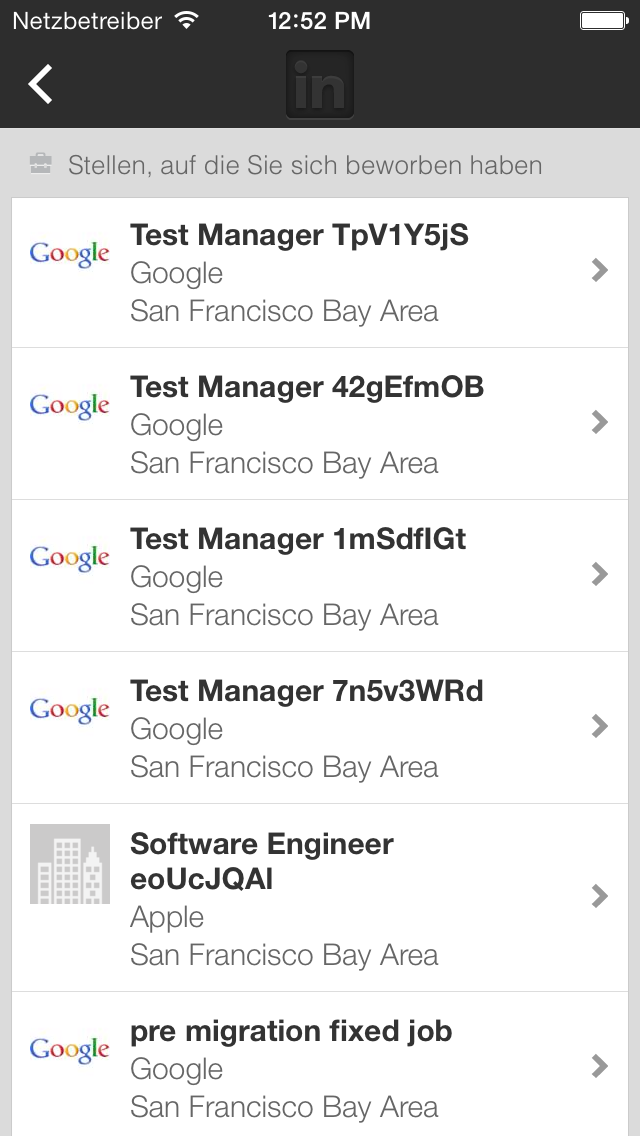Image resolution: width=640 pixels, height=1136 pixels.
Task: Open the Test Manager TpV1Y5jS job title
Action: pyautogui.click(x=299, y=235)
